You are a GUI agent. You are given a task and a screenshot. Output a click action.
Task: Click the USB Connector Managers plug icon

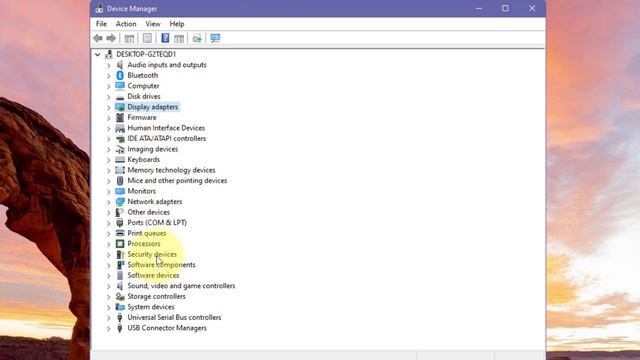[120, 328]
